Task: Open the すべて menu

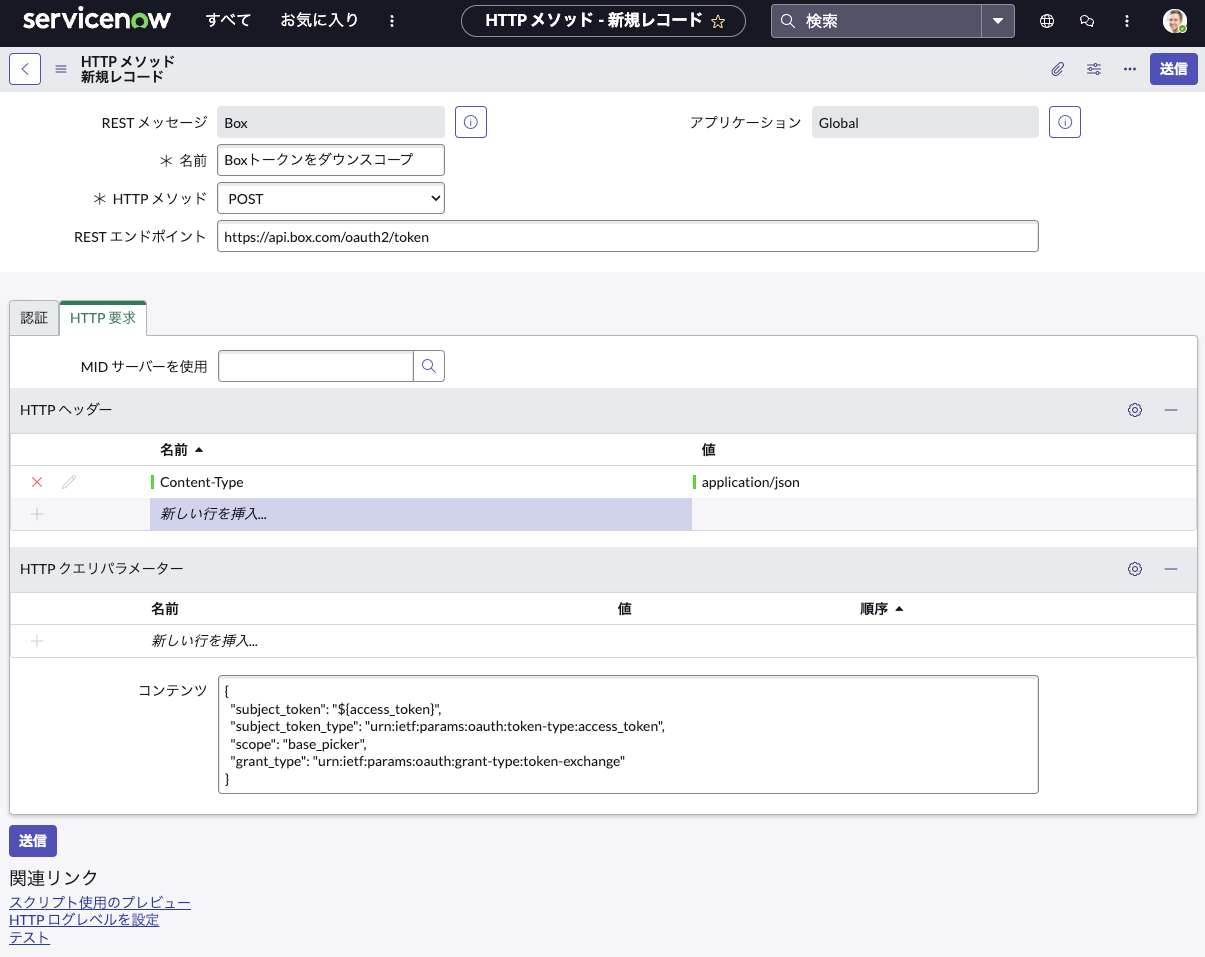Action: click(x=228, y=20)
